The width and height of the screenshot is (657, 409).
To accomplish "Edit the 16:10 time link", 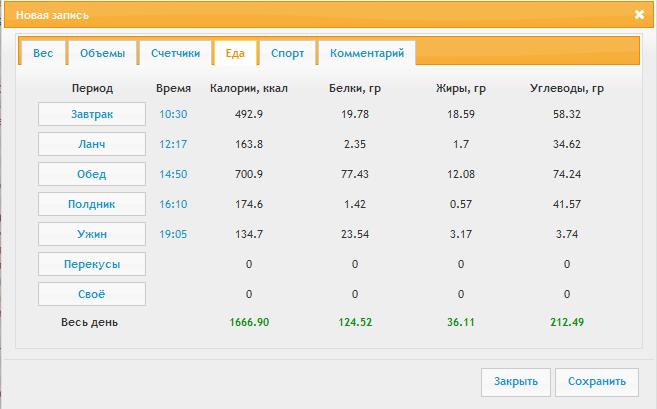I will click(x=173, y=204).
